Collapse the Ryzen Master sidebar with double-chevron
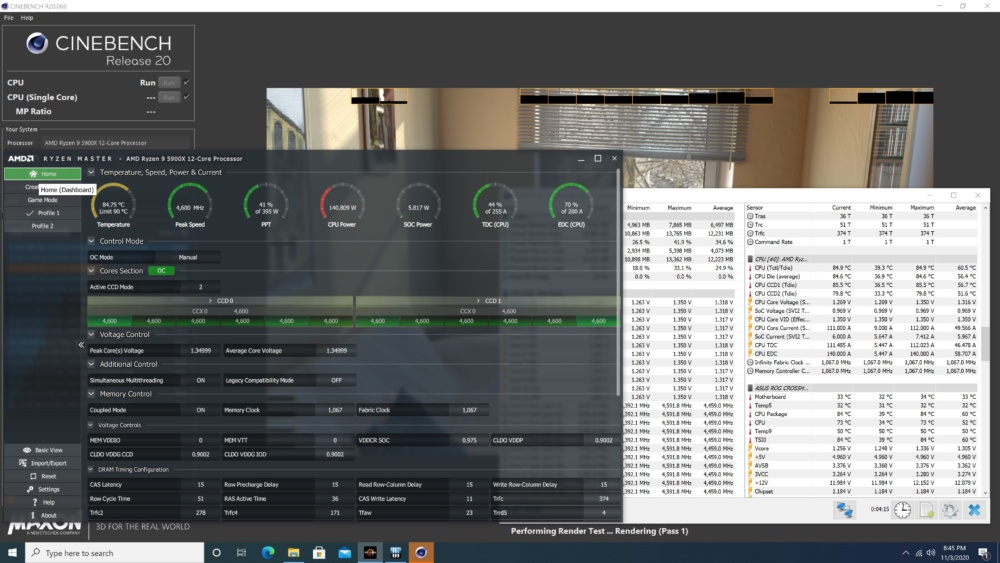1000x563 pixels. (81, 345)
